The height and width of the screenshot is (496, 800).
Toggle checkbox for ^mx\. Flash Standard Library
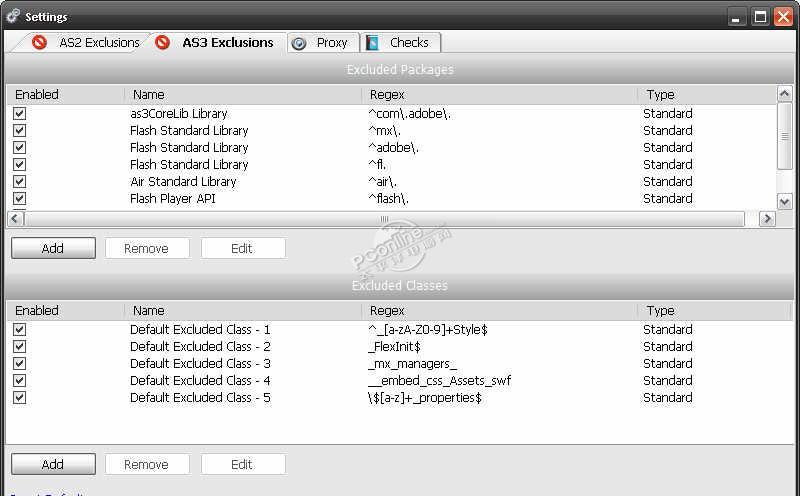[x=19, y=131]
